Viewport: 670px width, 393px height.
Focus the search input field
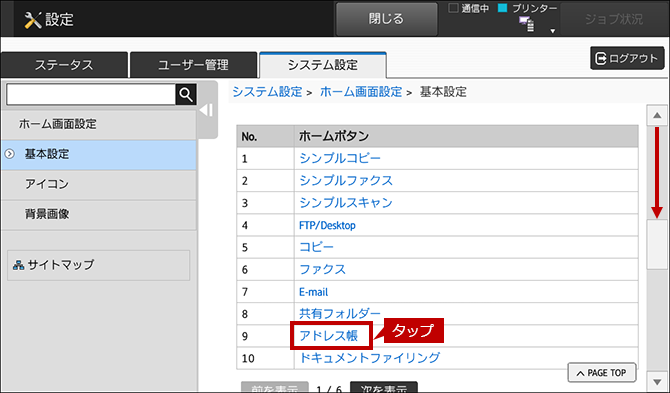[x=91, y=94]
